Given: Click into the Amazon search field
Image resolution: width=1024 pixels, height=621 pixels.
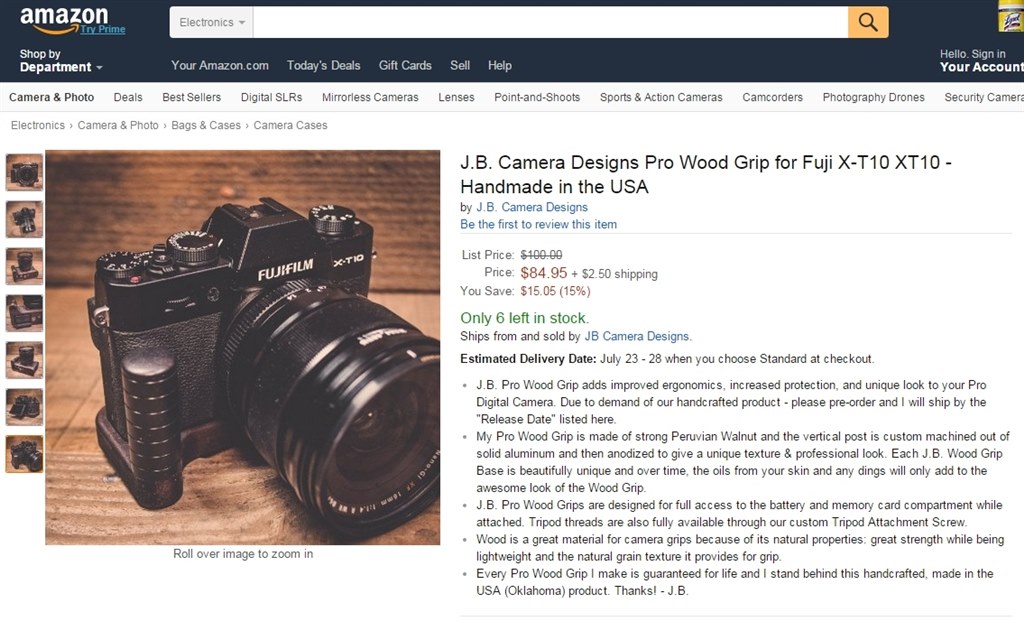Looking at the screenshot, I should point(551,22).
